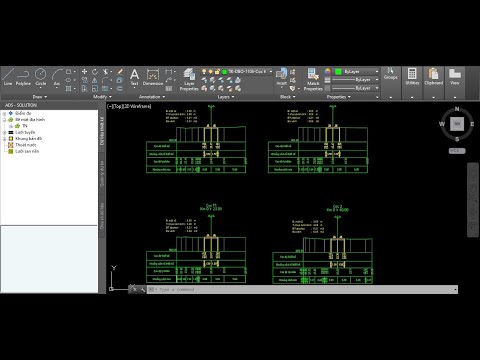Expand the Annotation panel
Image resolution: width=480 pixels, height=360 pixels.
coord(152,97)
